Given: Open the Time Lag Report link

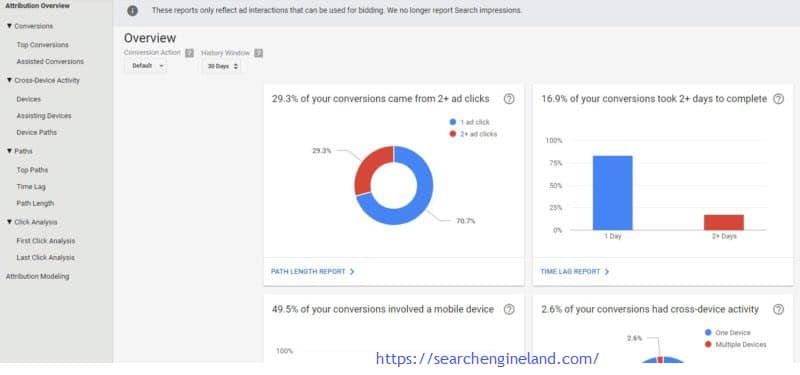Looking at the screenshot, I should tap(570, 272).
